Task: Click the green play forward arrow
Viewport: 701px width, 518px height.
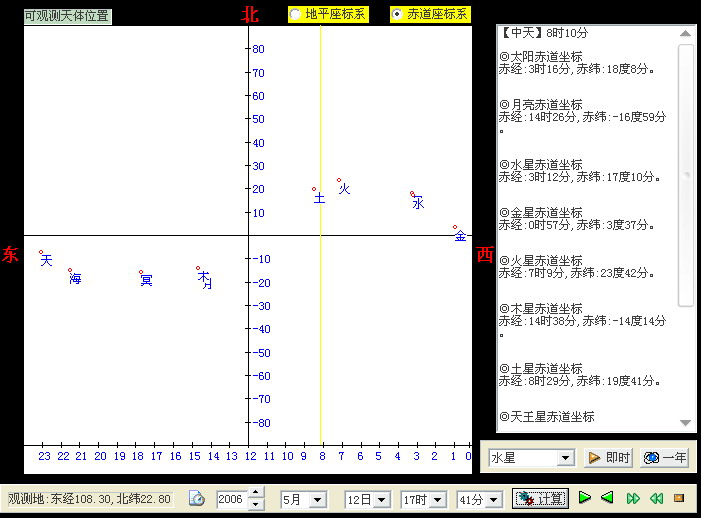Action: [x=585, y=498]
